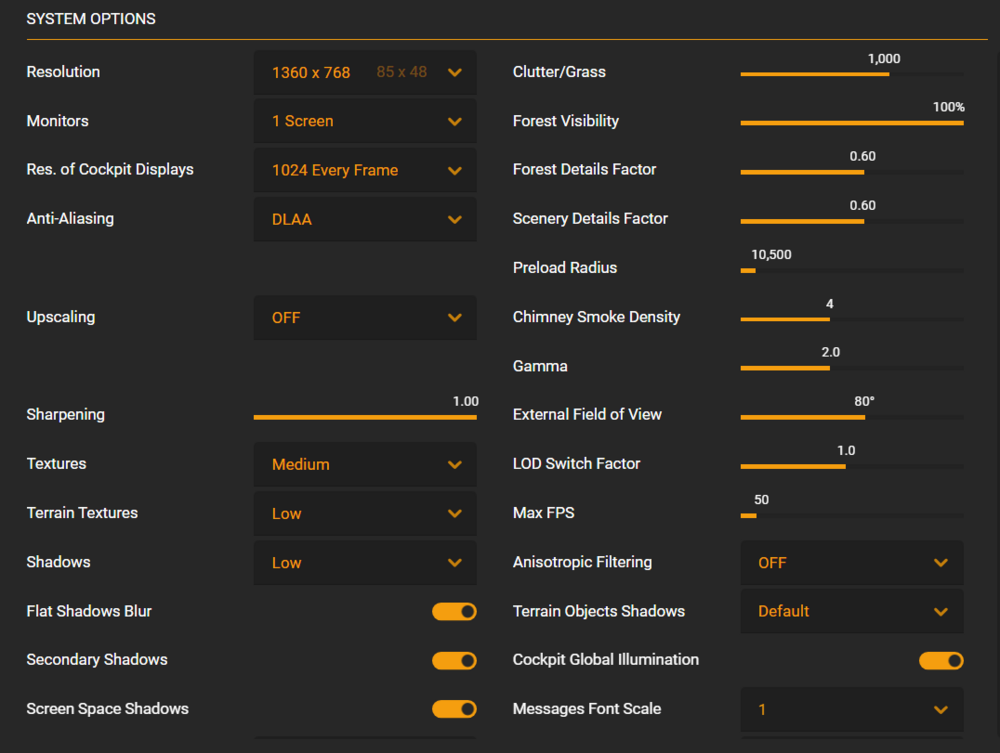Disable the Secondary Shadows toggle

click(454, 660)
